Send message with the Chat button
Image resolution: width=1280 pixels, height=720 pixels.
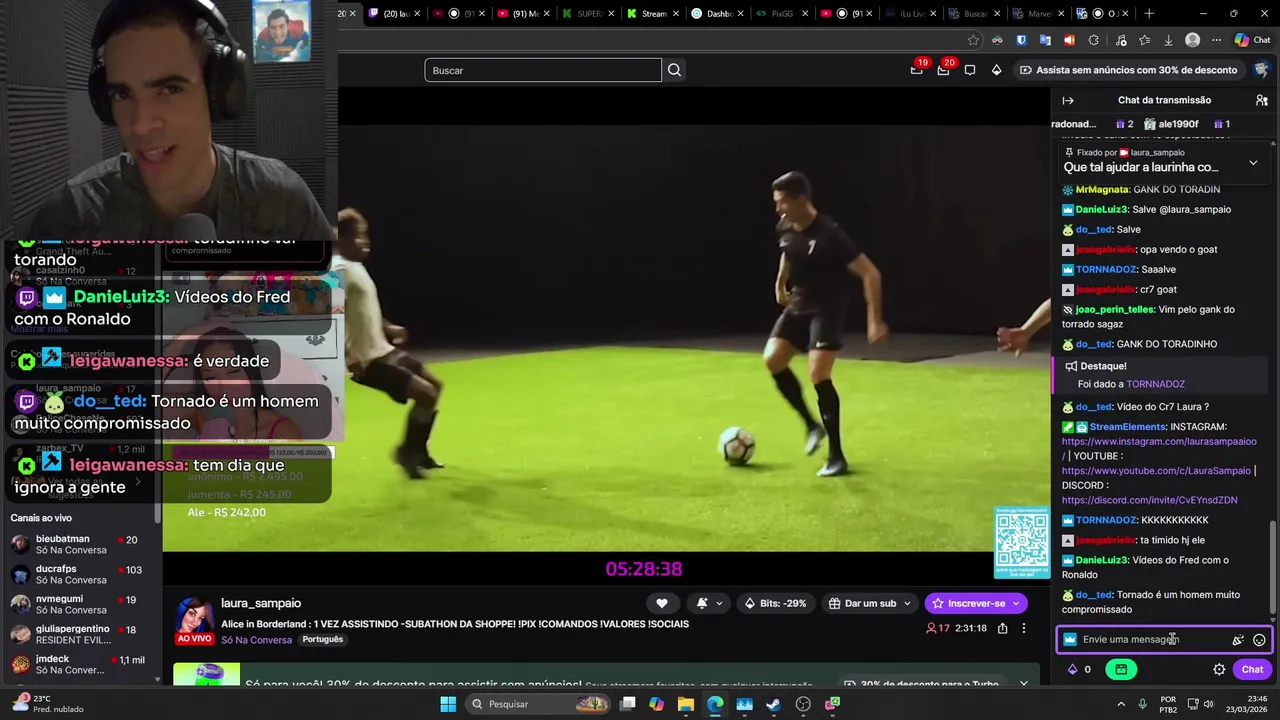pyautogui.click(x=1252, y=670)
